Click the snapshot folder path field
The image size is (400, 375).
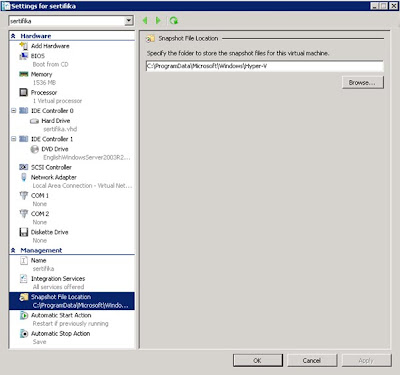(265, 66)
